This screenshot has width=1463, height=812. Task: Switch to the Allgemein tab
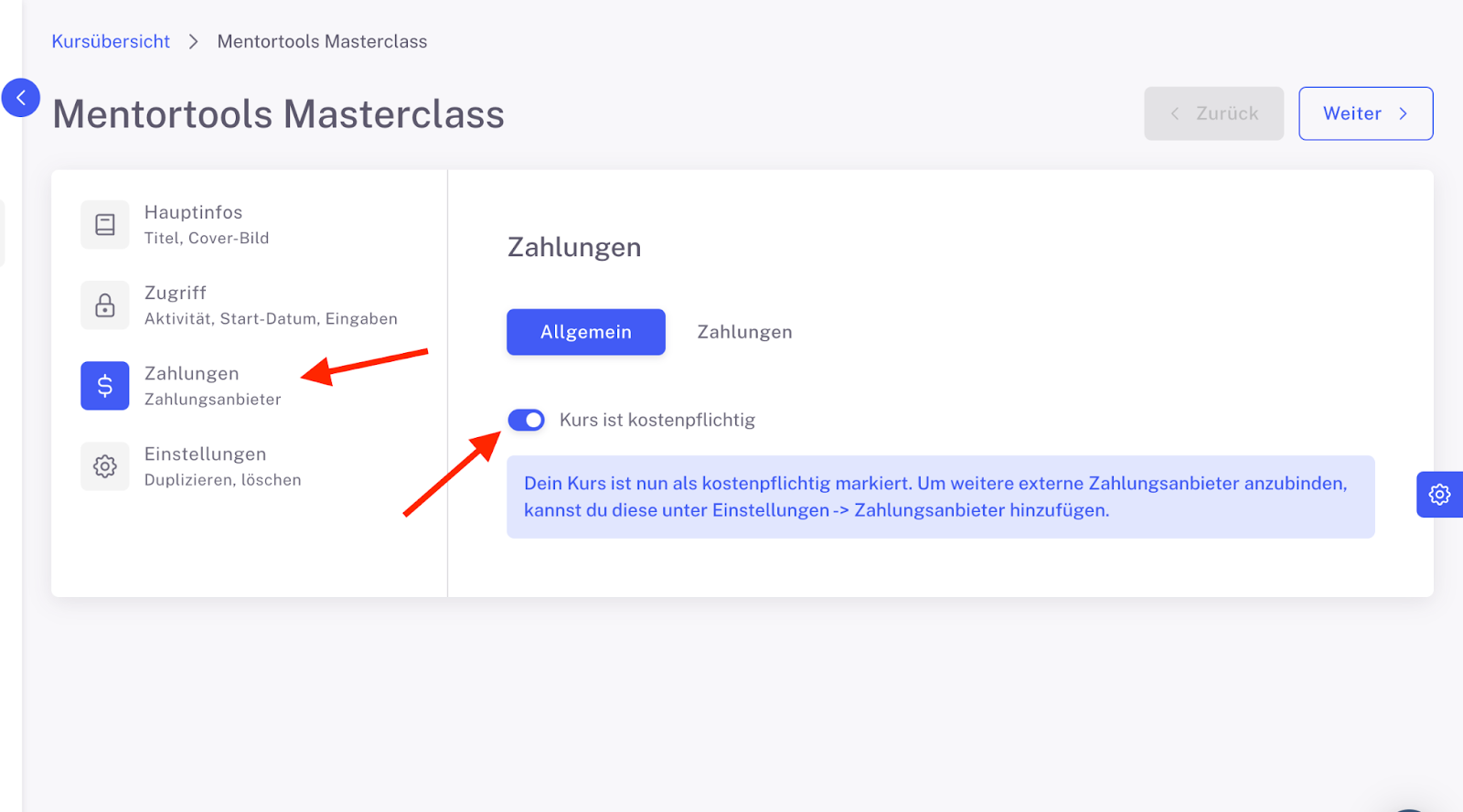[586, 332]
